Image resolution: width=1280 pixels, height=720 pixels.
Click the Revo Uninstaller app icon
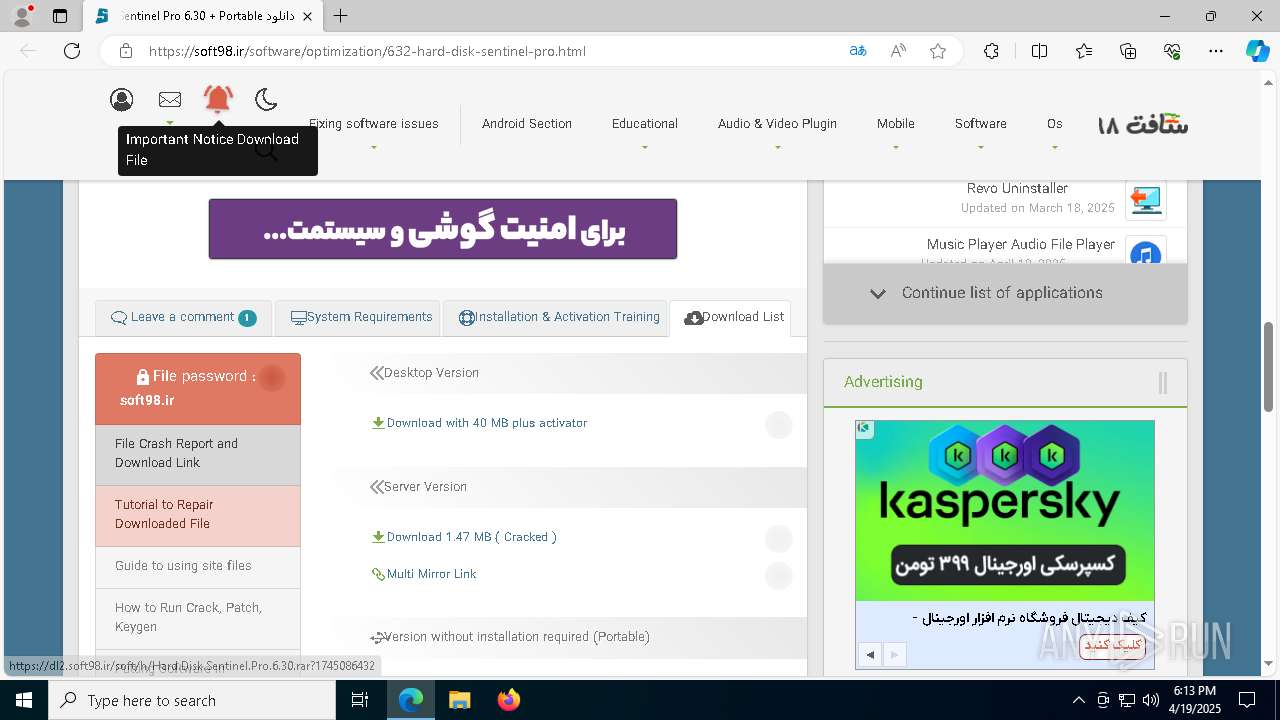pyautogui.click(x=1145, y=199)
